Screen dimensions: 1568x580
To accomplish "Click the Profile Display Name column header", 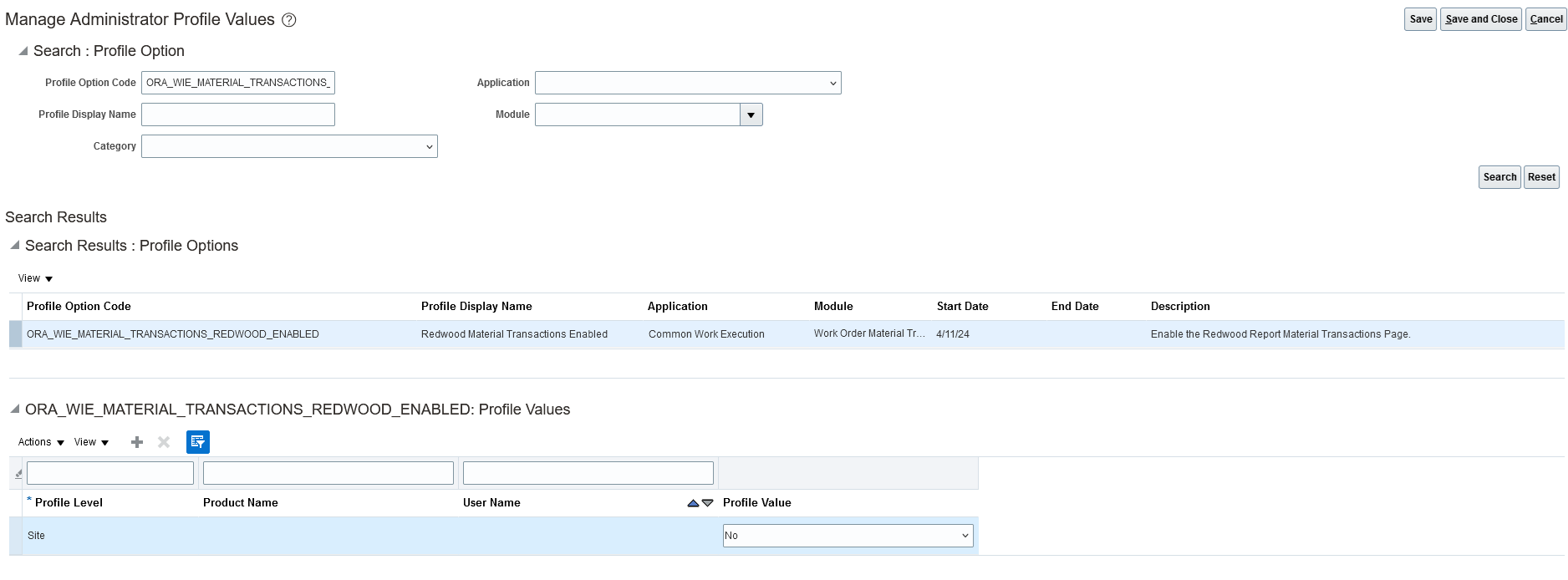I will pos(476,307).
